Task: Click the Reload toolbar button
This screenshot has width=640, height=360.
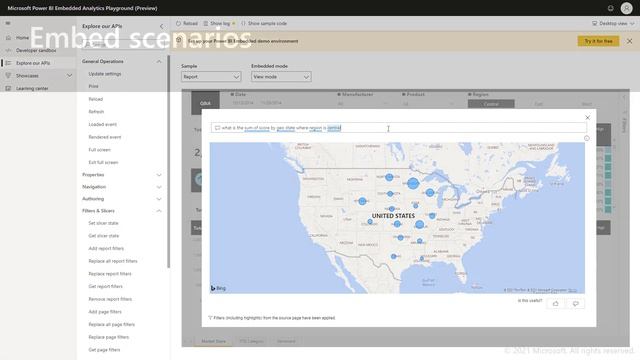Action: (187, 24)
